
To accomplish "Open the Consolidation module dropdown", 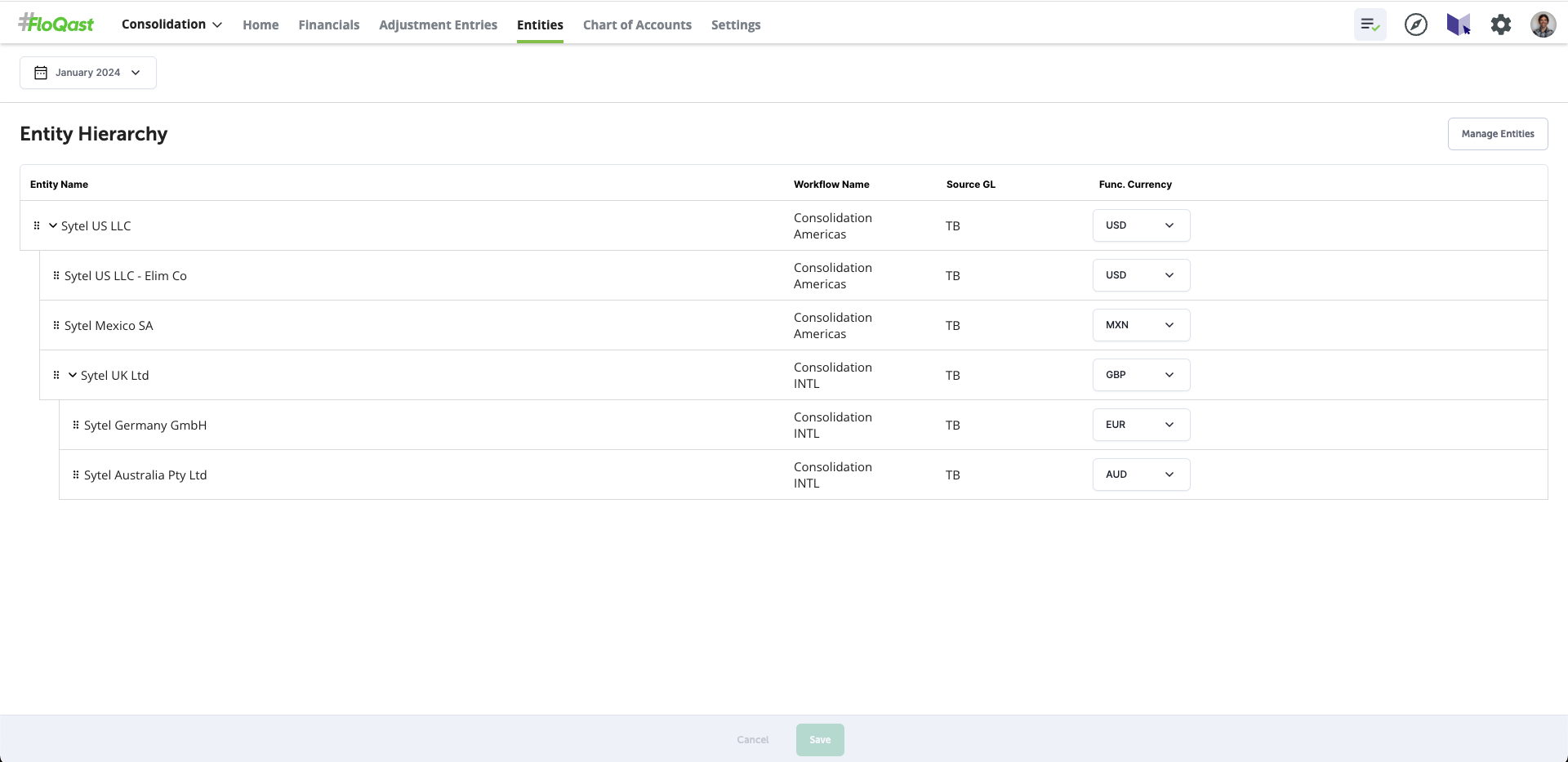I will pos(171,25).
